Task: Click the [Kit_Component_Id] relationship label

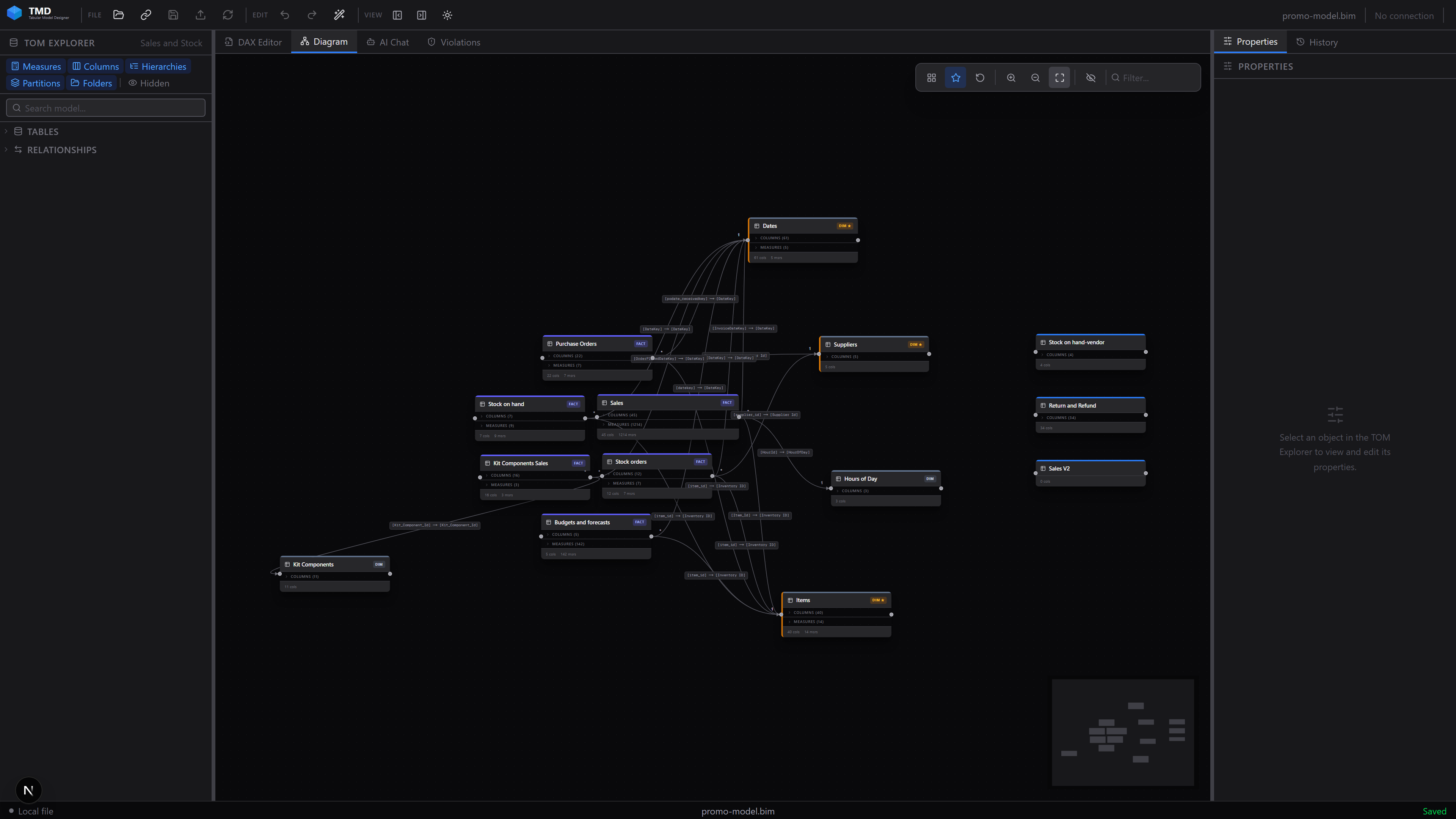Action: (x=435, y=525)
